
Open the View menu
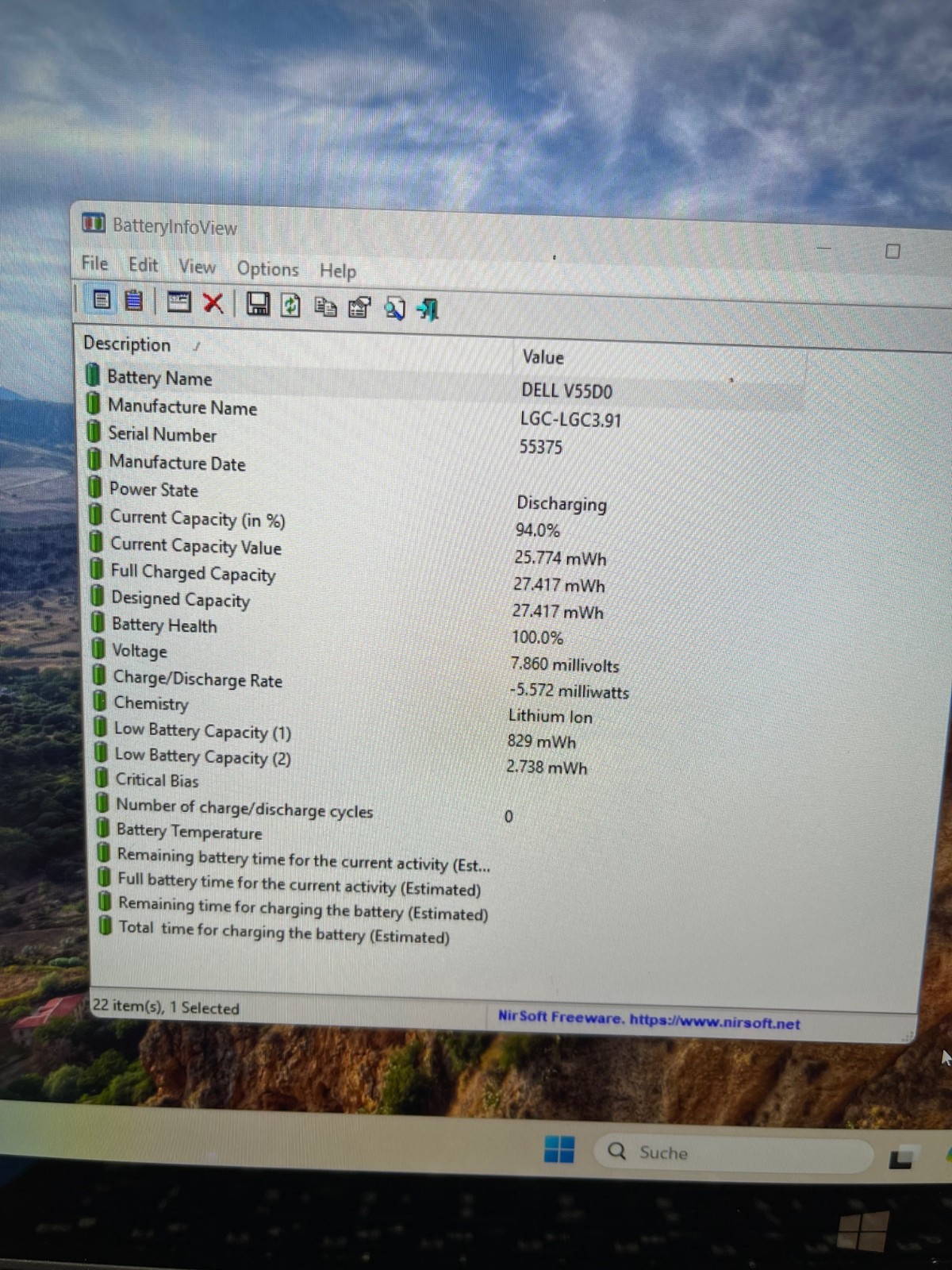tap(197, 267)
